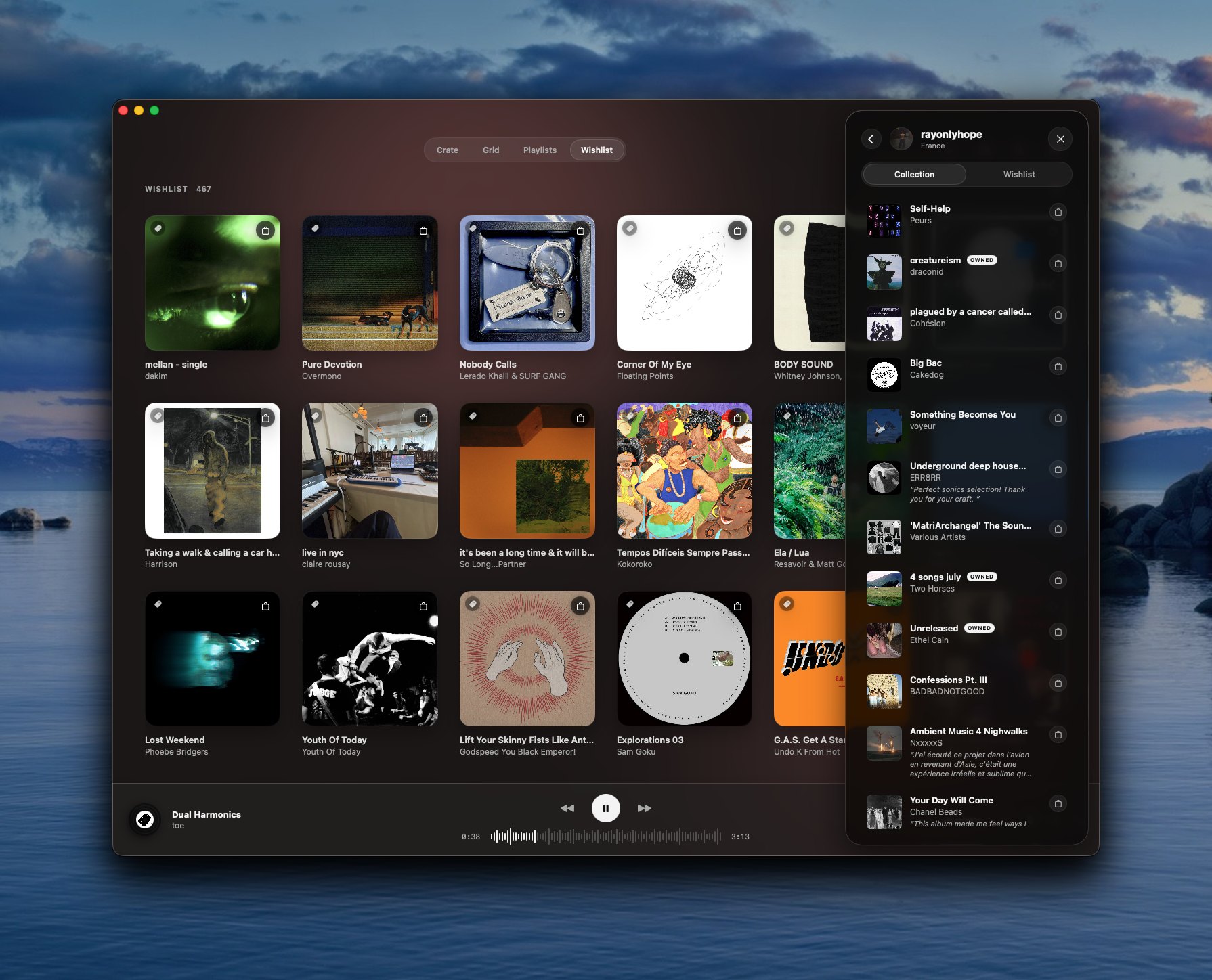Click the ERR8RR artist name
This screenshot has width=1212, height=980.
pyautogui.click(x=925, y=478)
